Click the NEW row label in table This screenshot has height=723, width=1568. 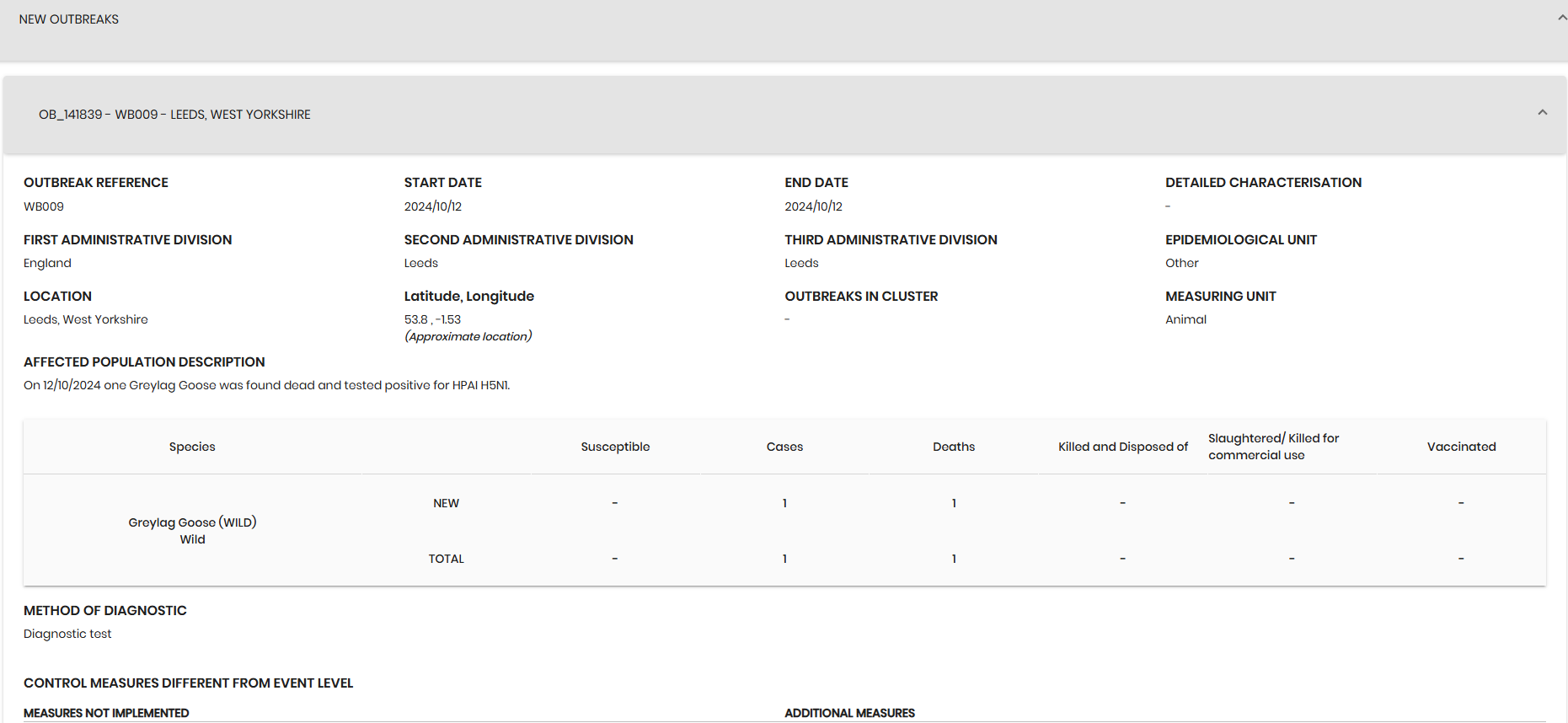click(446, 503)
